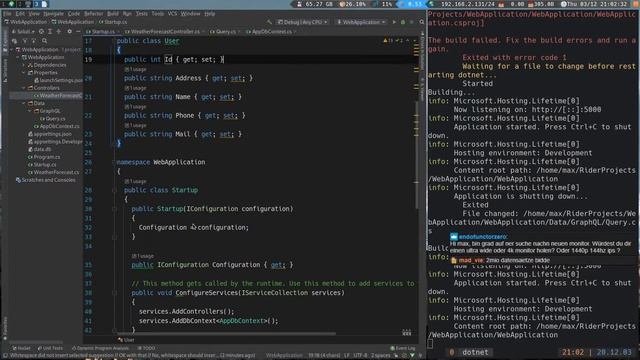Open the Unit Tests tool window
This screenshot has height=360, width=640.
pos(50,349)
